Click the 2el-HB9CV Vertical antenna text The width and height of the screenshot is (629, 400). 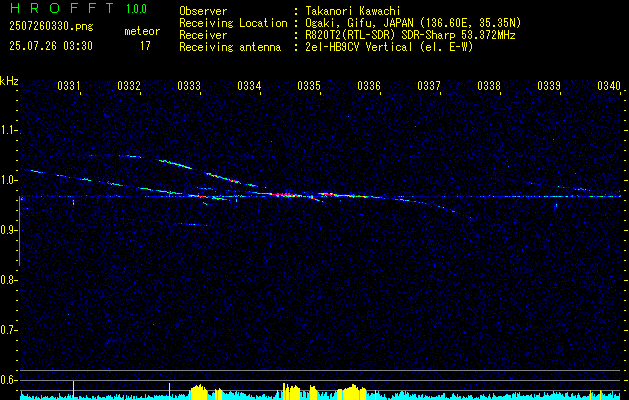(387, 47)
